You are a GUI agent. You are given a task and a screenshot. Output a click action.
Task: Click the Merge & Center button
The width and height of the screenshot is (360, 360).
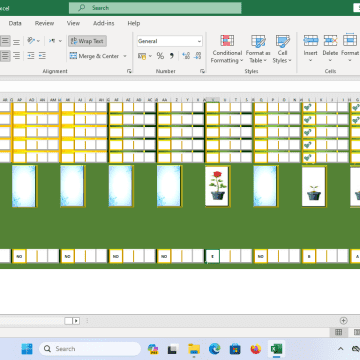click(x=94, y=56)
